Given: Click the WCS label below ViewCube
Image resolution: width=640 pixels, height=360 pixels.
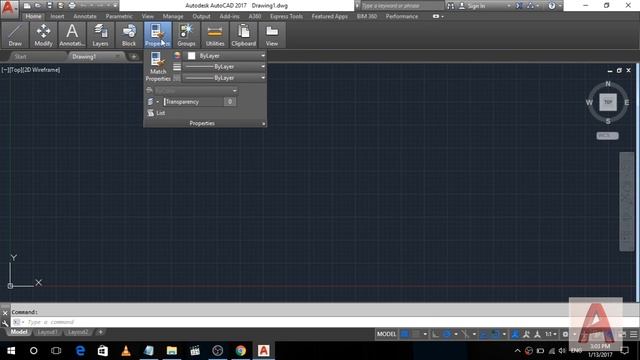Looking at the screenshot, I should pyautogui.click(x=607, y=136).
